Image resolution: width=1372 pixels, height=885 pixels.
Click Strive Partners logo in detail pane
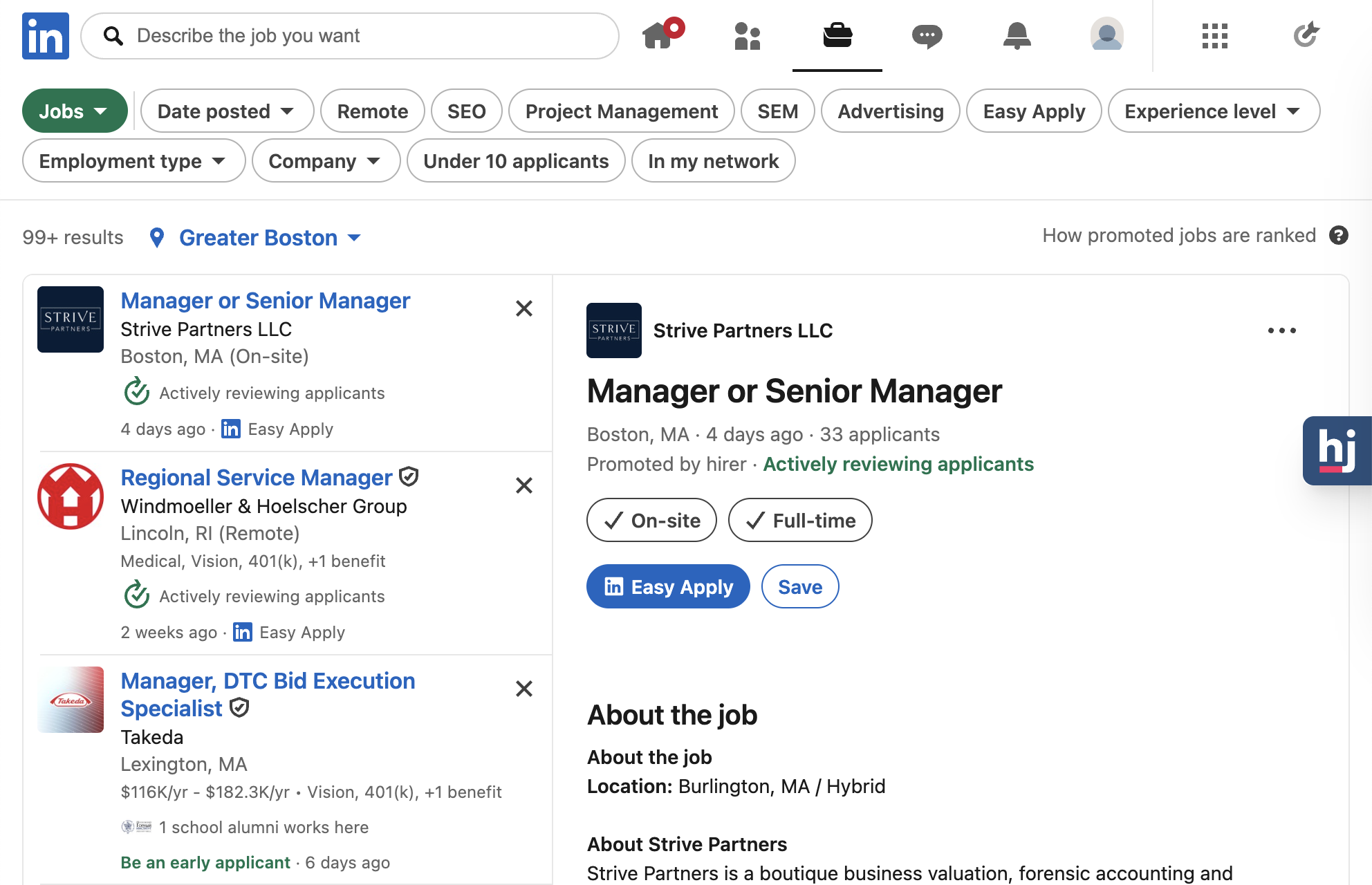tap(614, 330)
